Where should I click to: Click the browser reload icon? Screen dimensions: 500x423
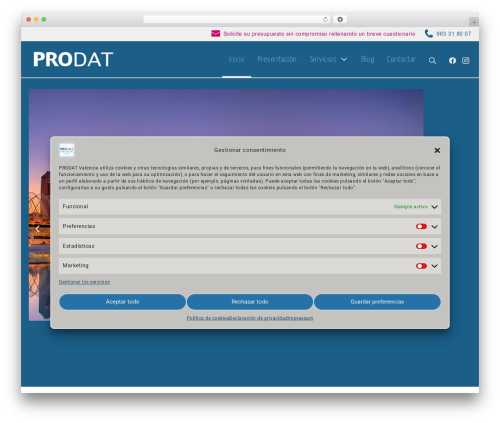point(325,19)
